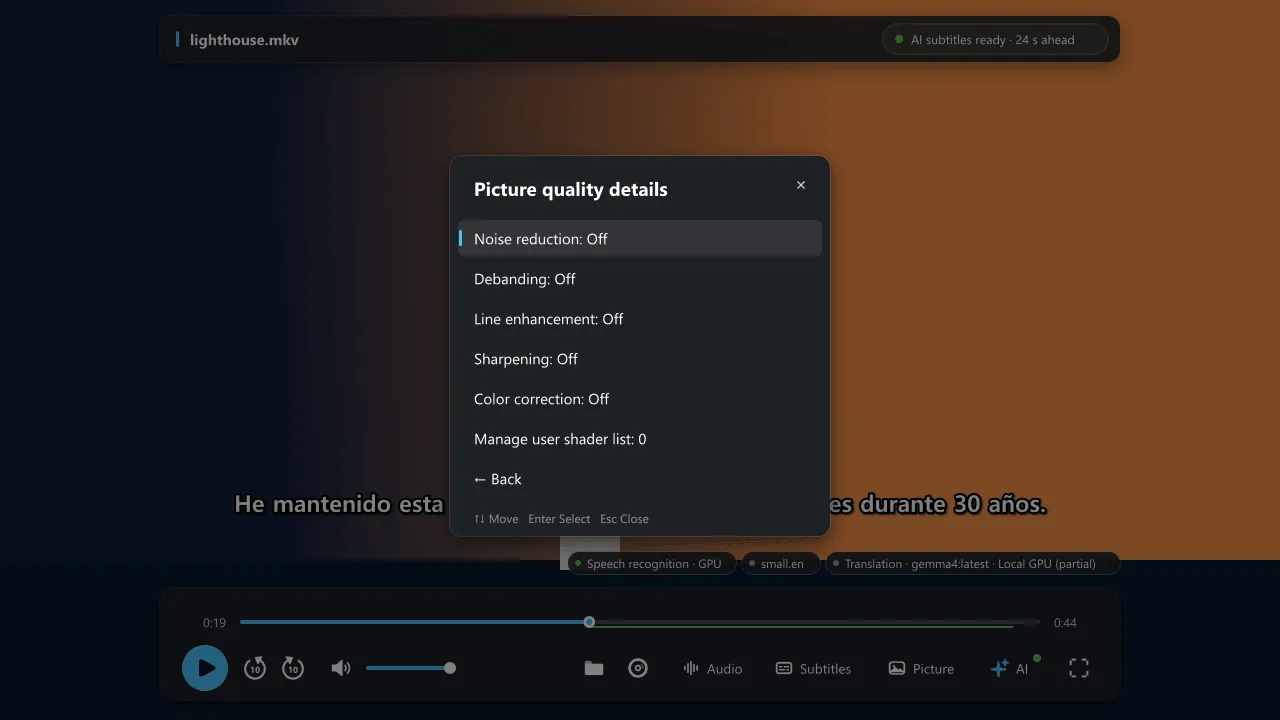Open the Subtitles menu
Screen dimensions: 1280x720
coord(814,668)
